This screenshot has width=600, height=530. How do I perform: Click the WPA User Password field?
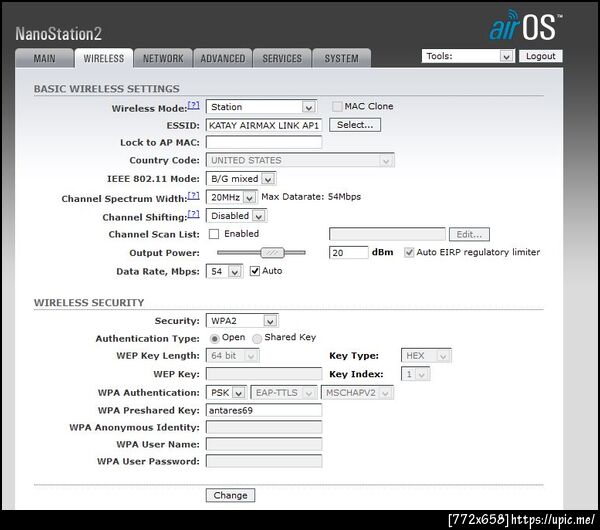coord(264,461)
